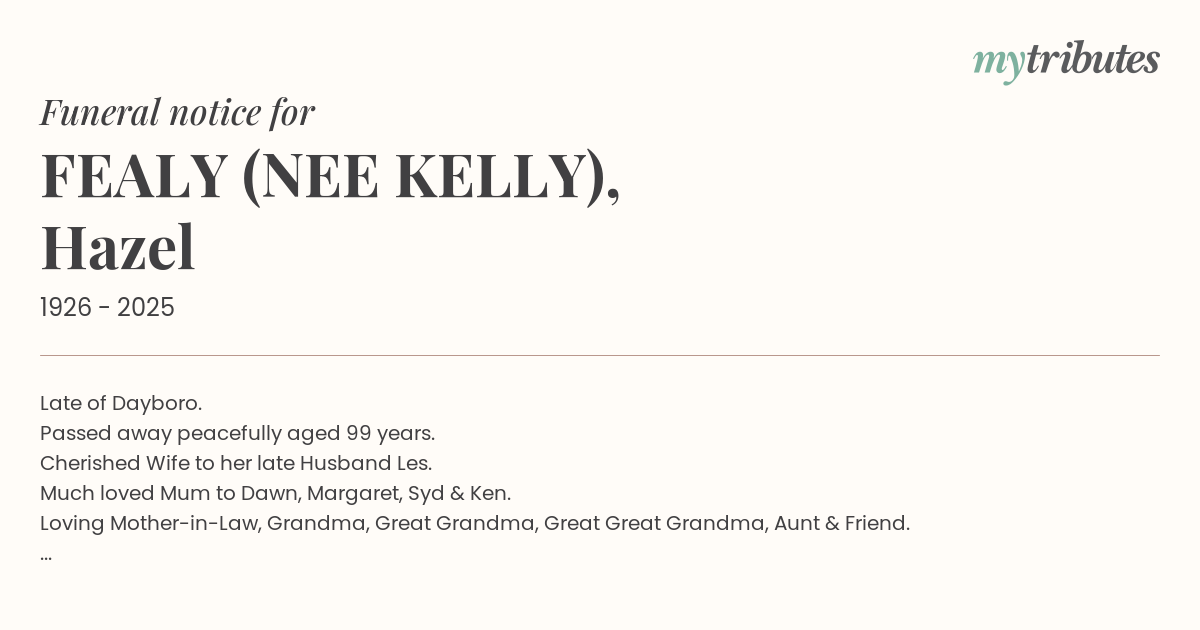Click the name "Dawn" in the notice
Image resolution: width=1200 pixels, height=630 pixels.
click(268, 493)
